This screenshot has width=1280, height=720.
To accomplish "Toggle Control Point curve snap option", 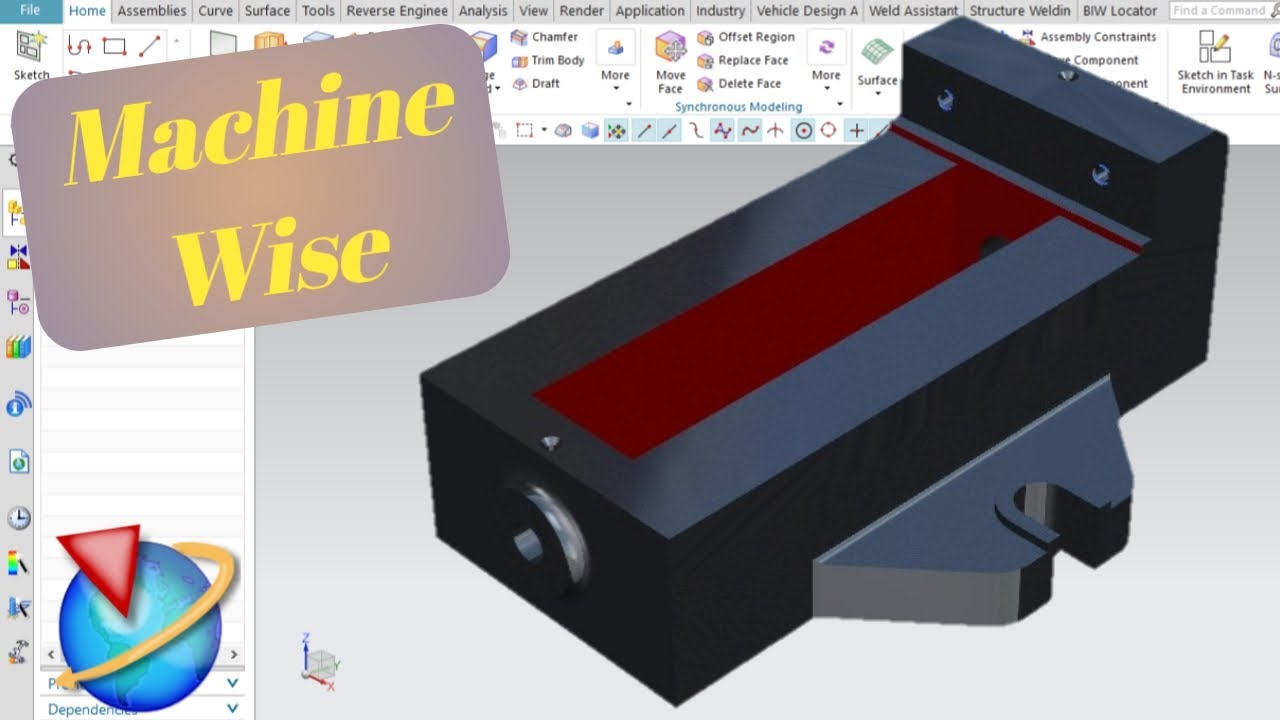I will click(x=697, y=130).
